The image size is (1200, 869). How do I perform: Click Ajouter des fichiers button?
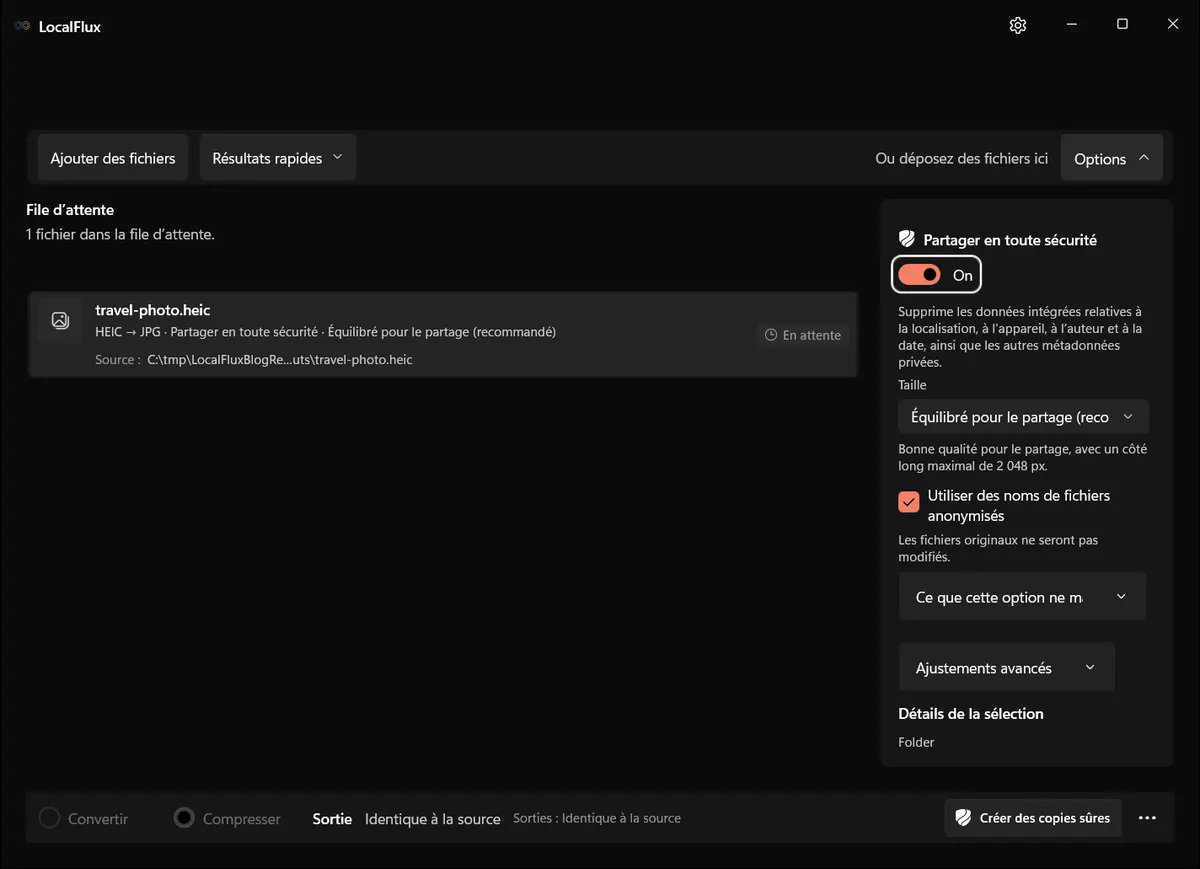(x=113, y=158)
